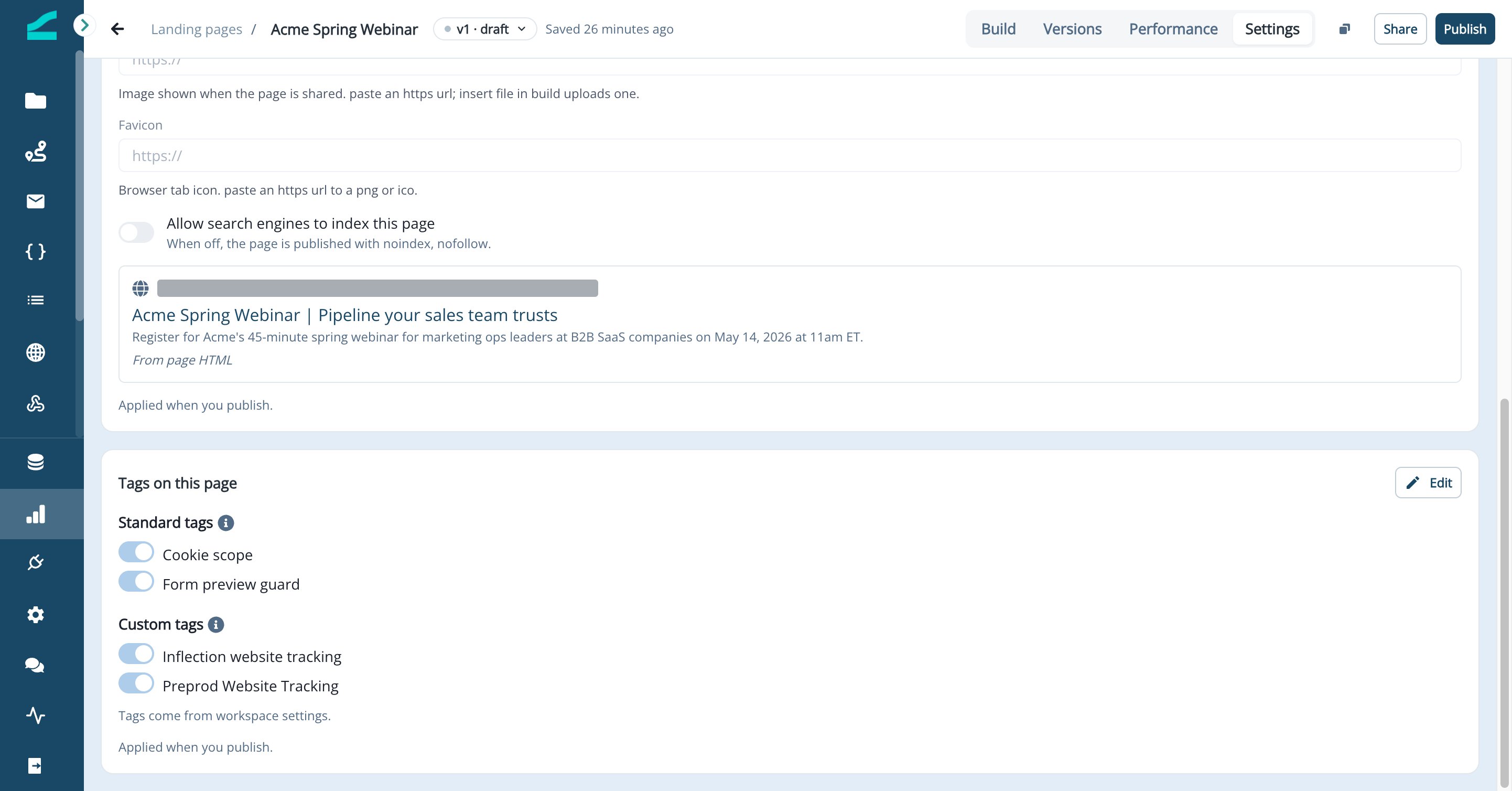Click the copy icon left of Share

pos(1344,29)
